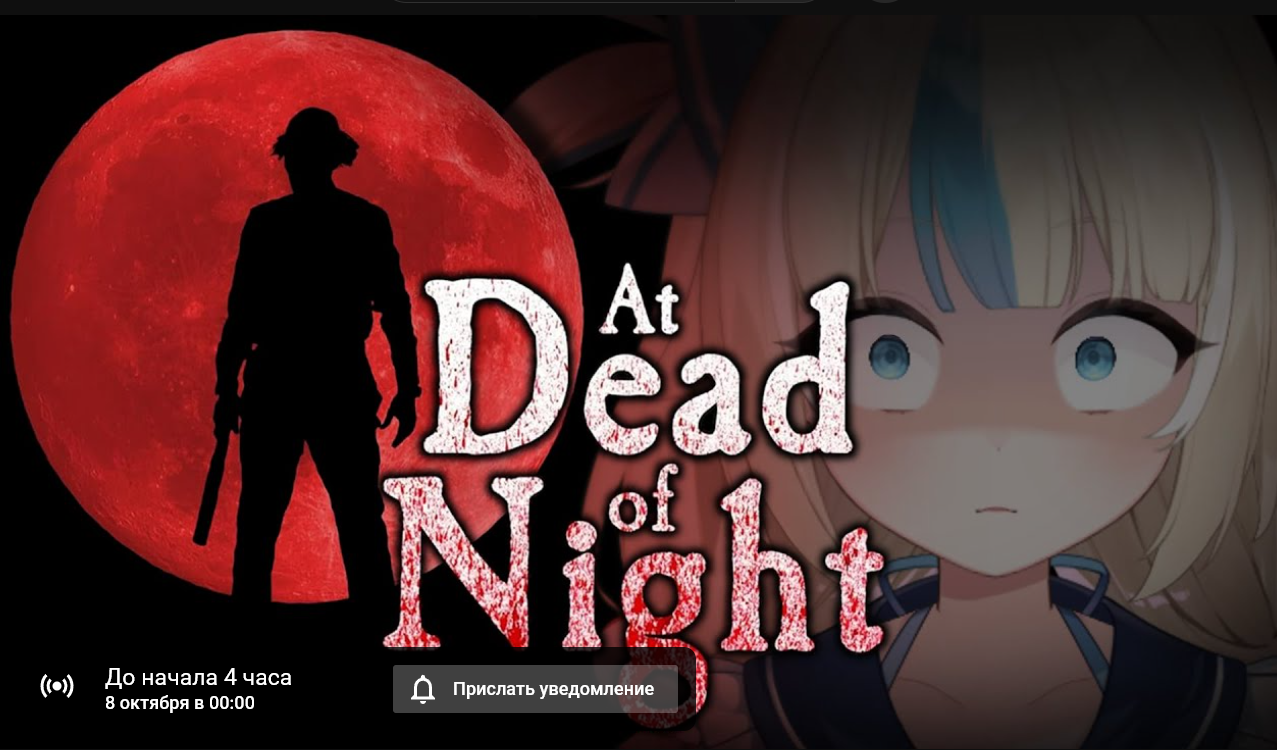Click the word "Dead" in the title
This screenshot has height=750, width=1277.
[637, 372]
